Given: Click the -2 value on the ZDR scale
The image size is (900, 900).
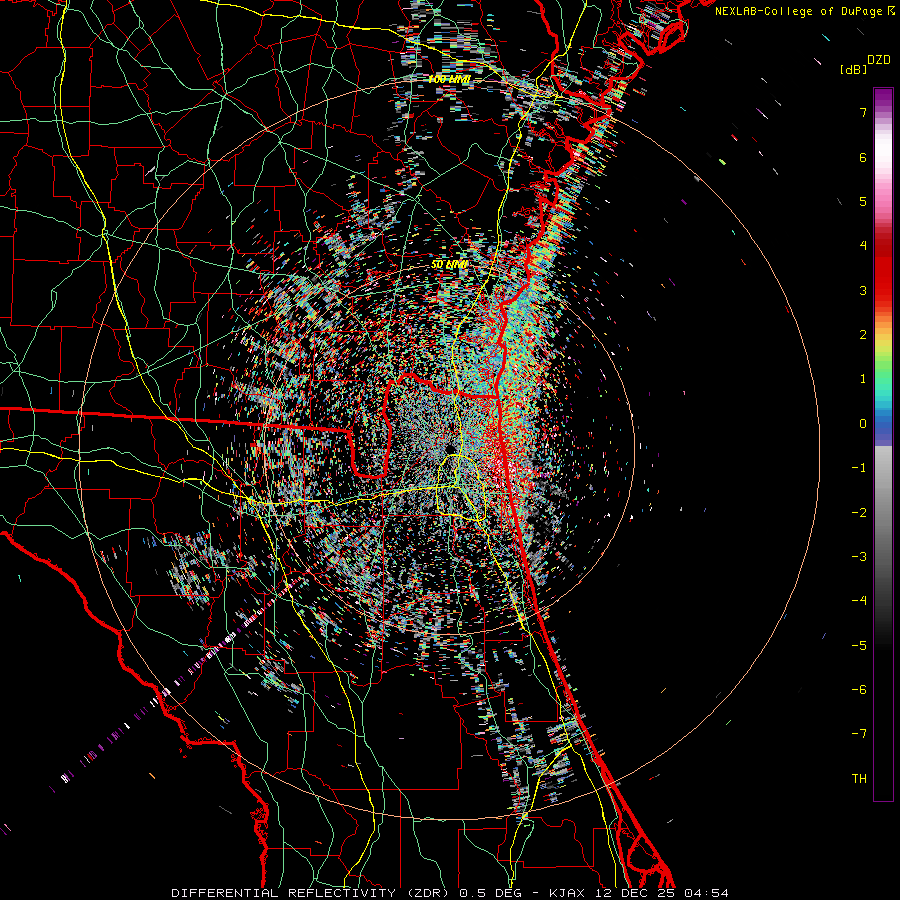Looking at the screenshot, I should pos(859,513).
